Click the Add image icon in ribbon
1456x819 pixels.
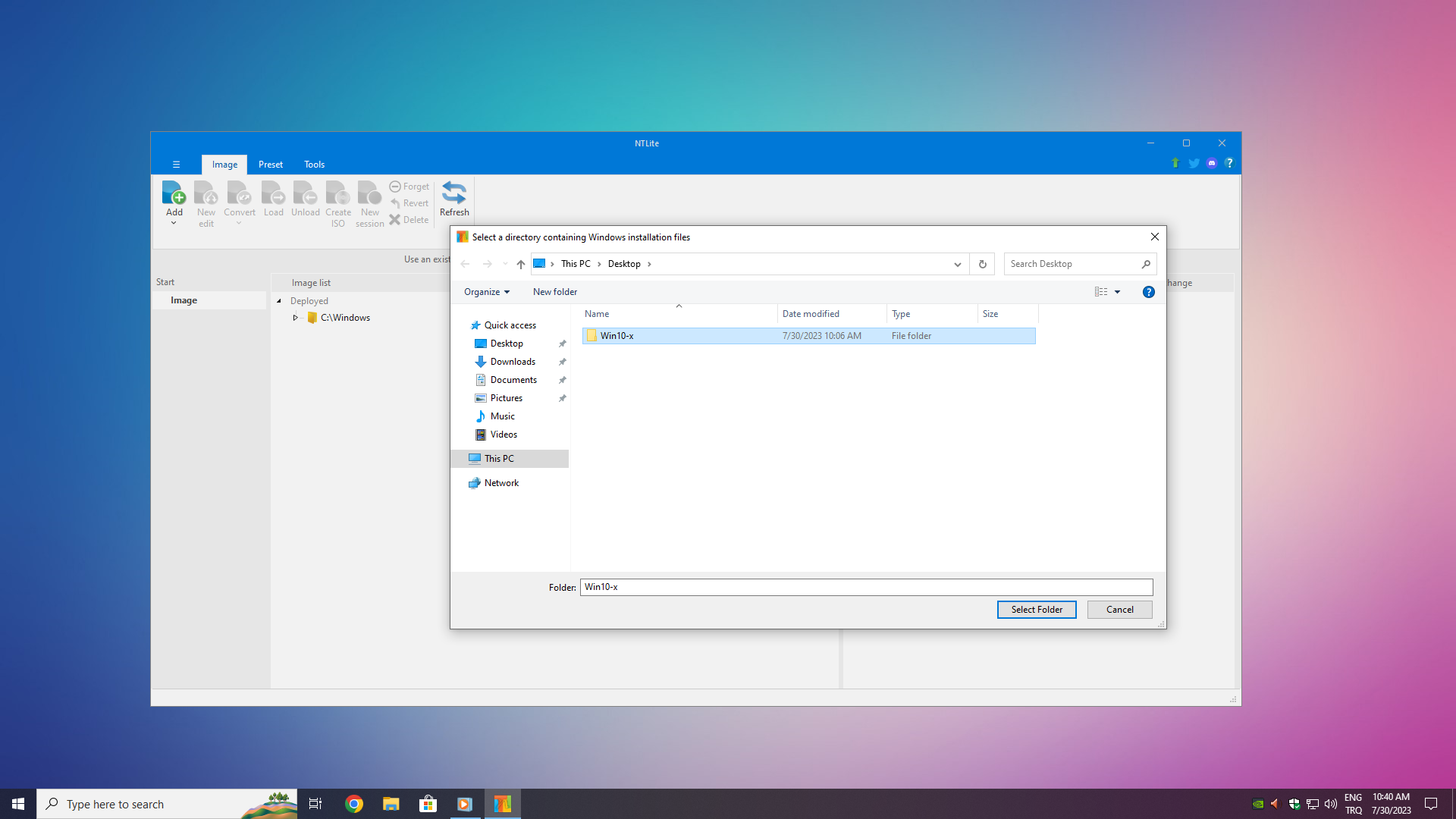174,194
